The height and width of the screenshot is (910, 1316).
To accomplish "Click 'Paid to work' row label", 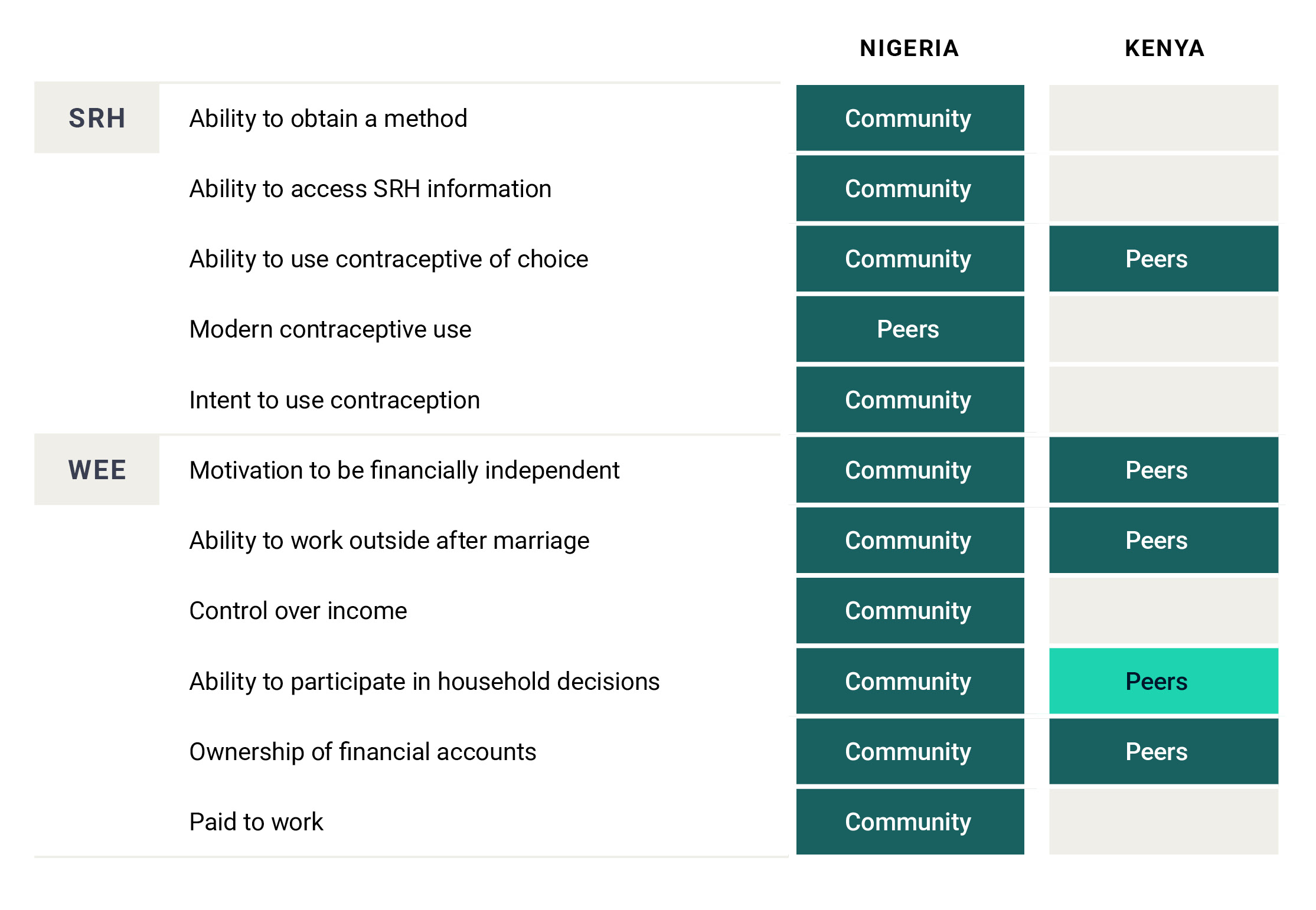I will (256, 822).
